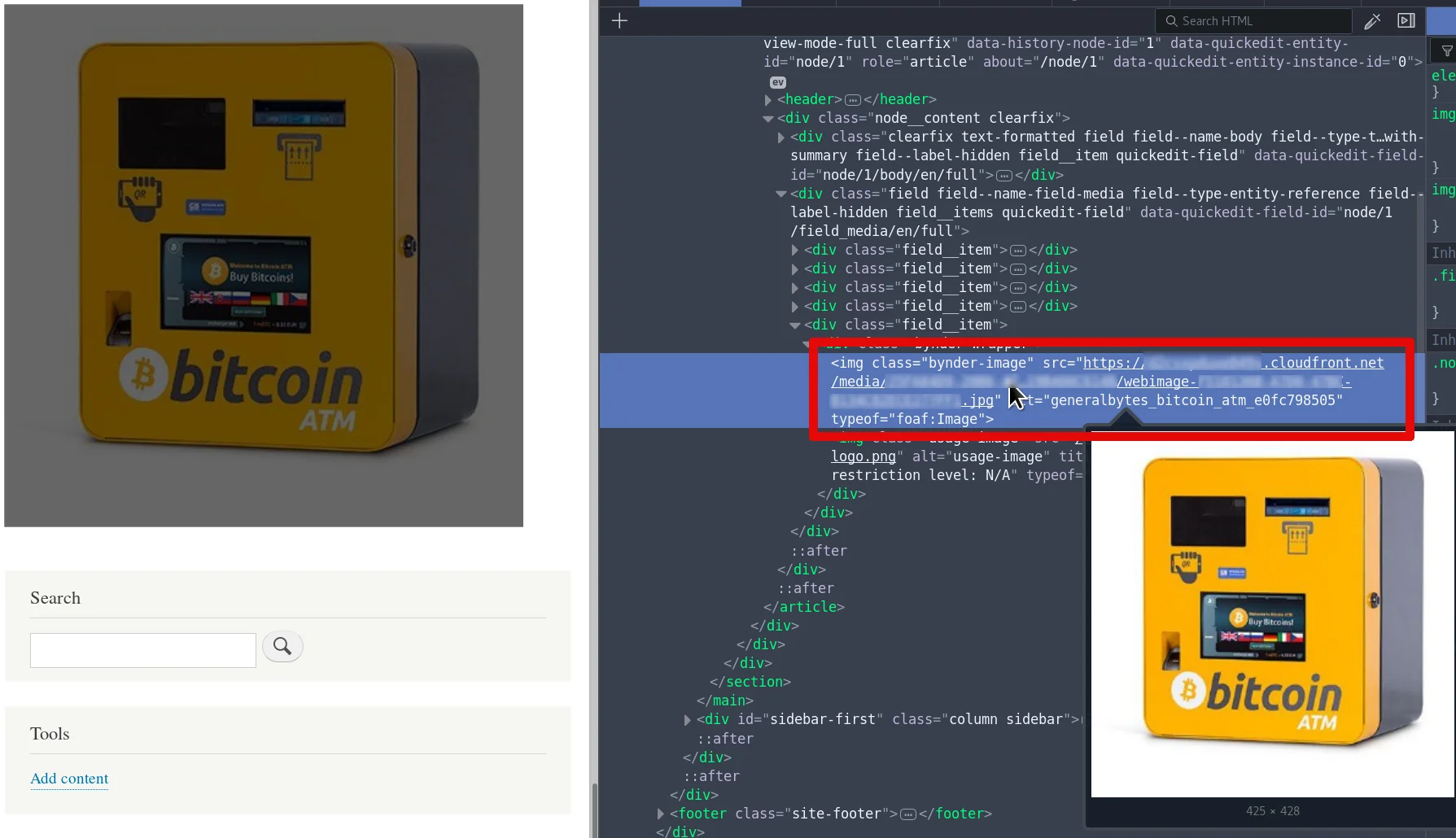This screenshot has width=1456, height=838.
Task: Submit search with the magnifier button
Action: (282, 646)
